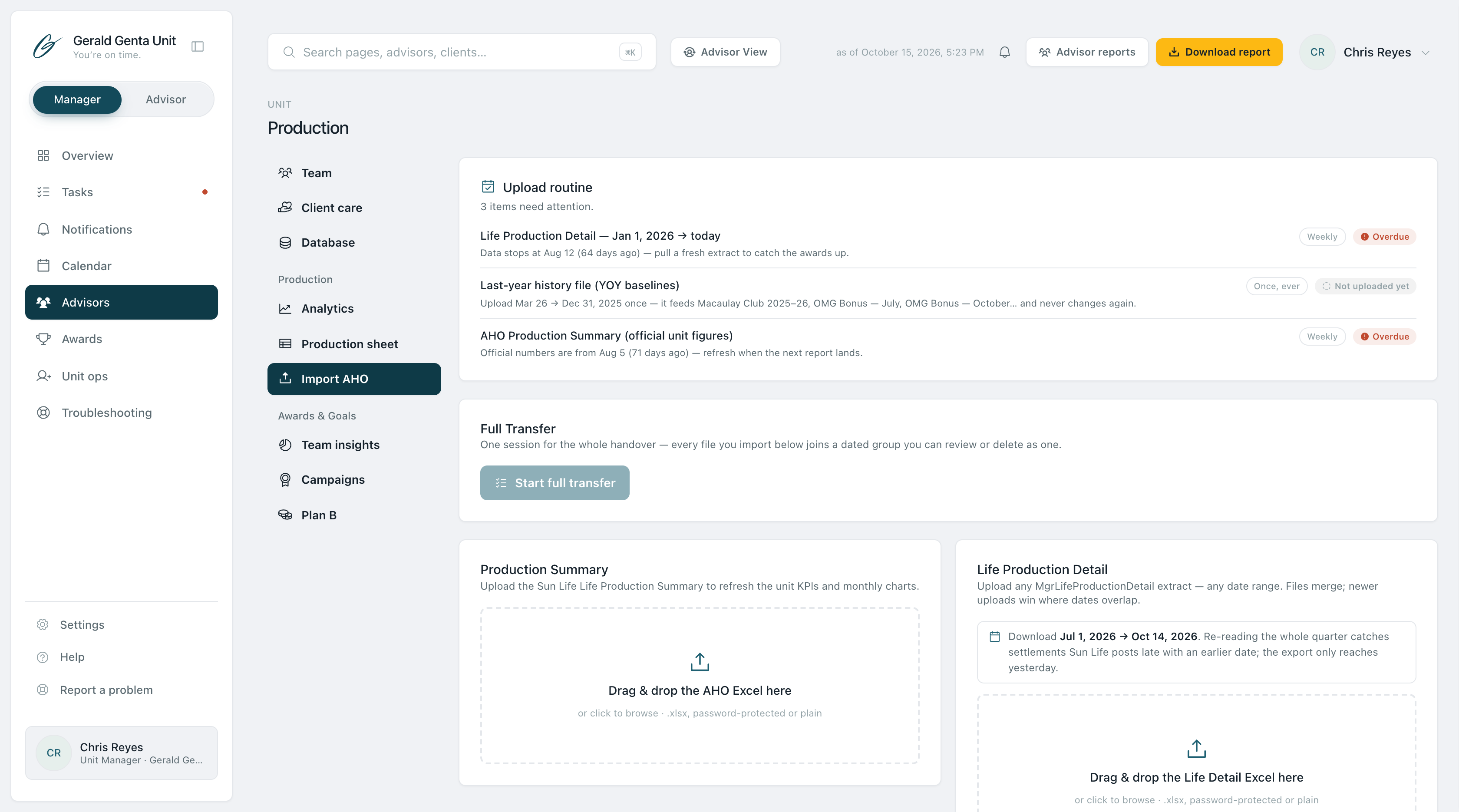Click Start full transfer

555,482
